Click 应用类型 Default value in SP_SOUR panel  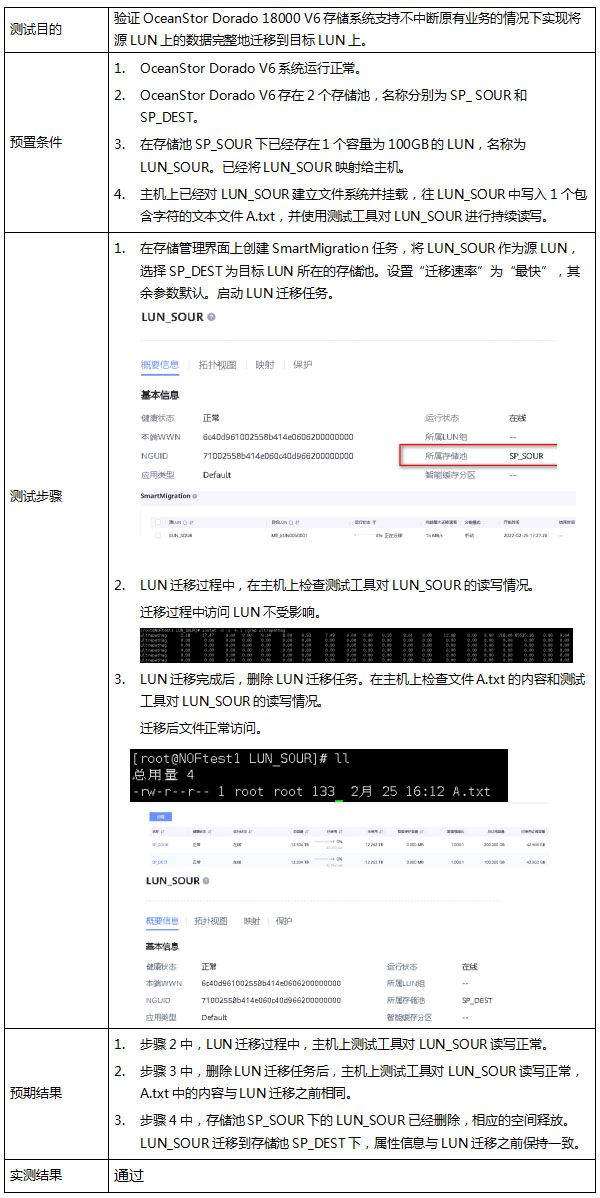click(217, 474)
